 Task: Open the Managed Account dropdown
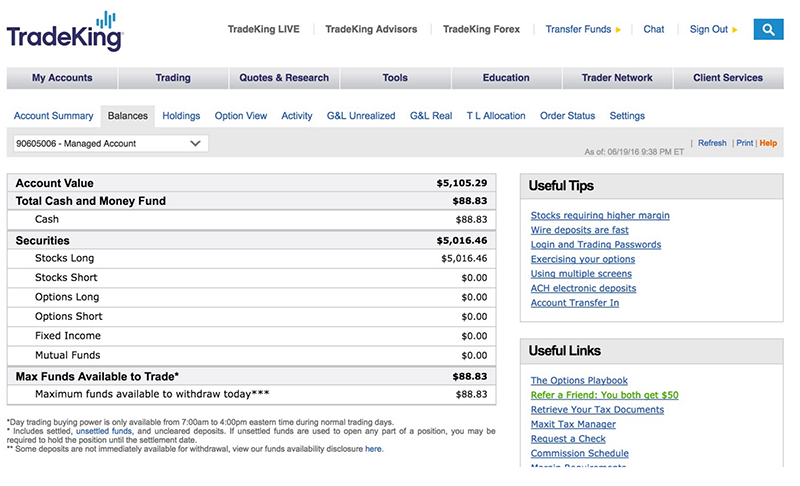pyautogui.click(x=111, y=143)
